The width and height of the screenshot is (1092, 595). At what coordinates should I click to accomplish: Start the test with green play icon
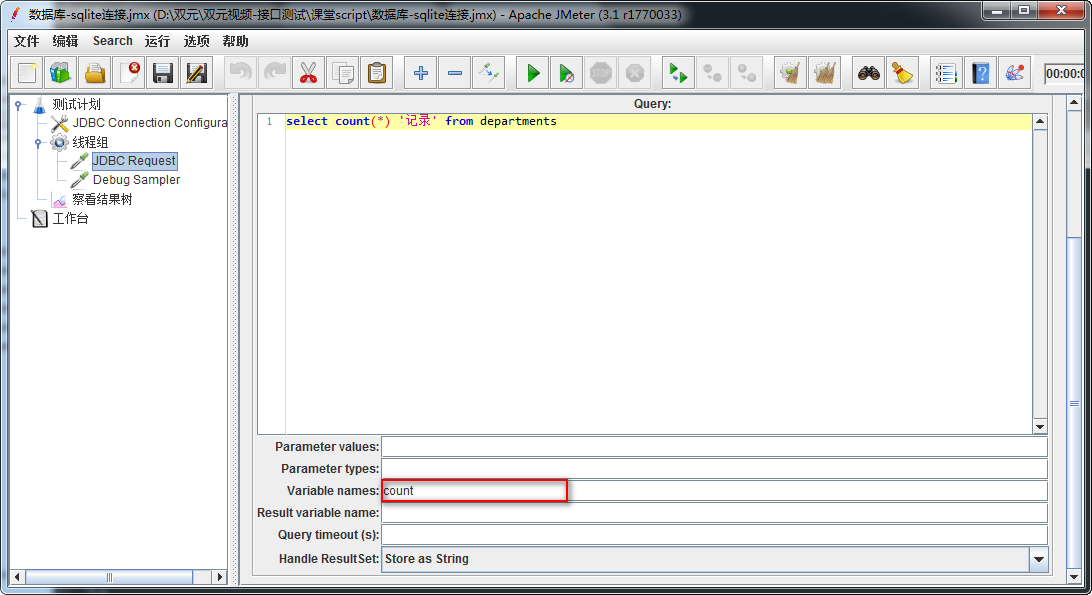(x=533, y=73)
